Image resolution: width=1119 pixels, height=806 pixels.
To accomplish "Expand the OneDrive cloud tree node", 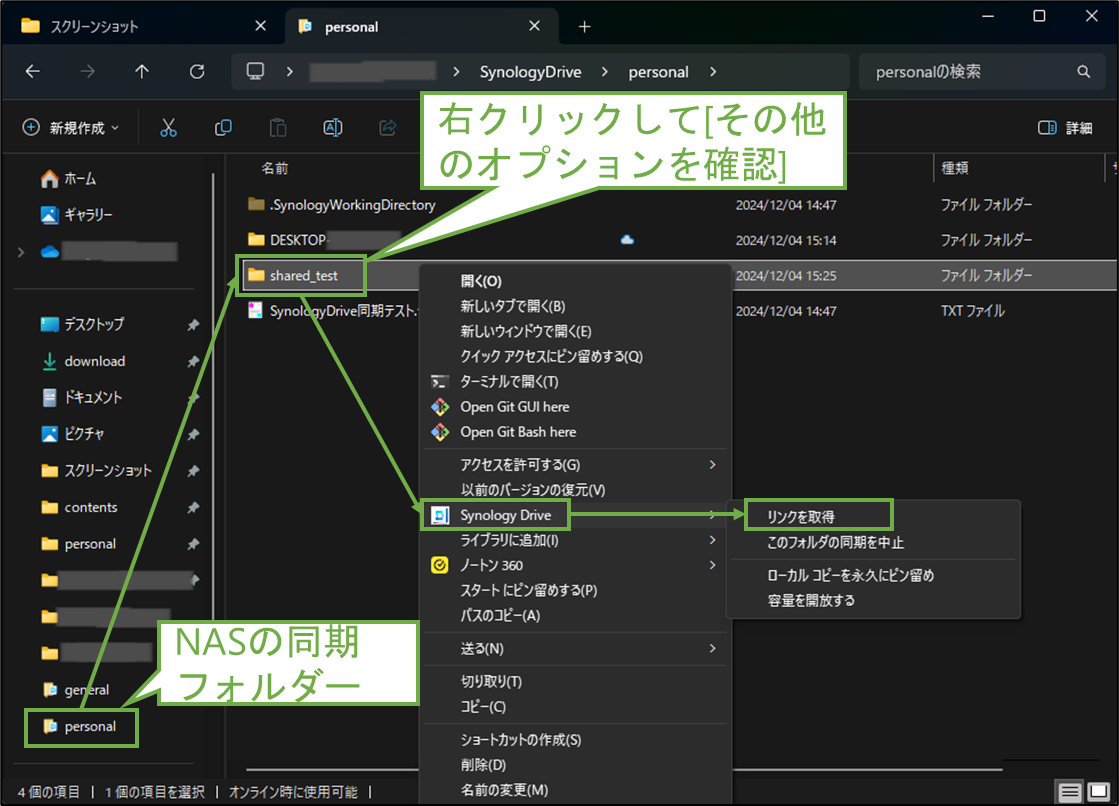I will click(21, 251).
